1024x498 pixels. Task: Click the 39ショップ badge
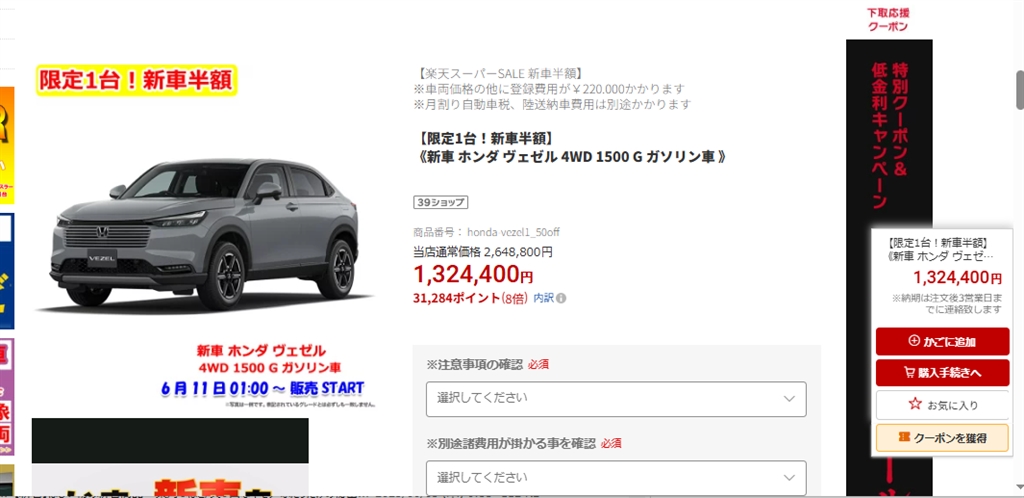pyautogui.click(x=441, y=202)
